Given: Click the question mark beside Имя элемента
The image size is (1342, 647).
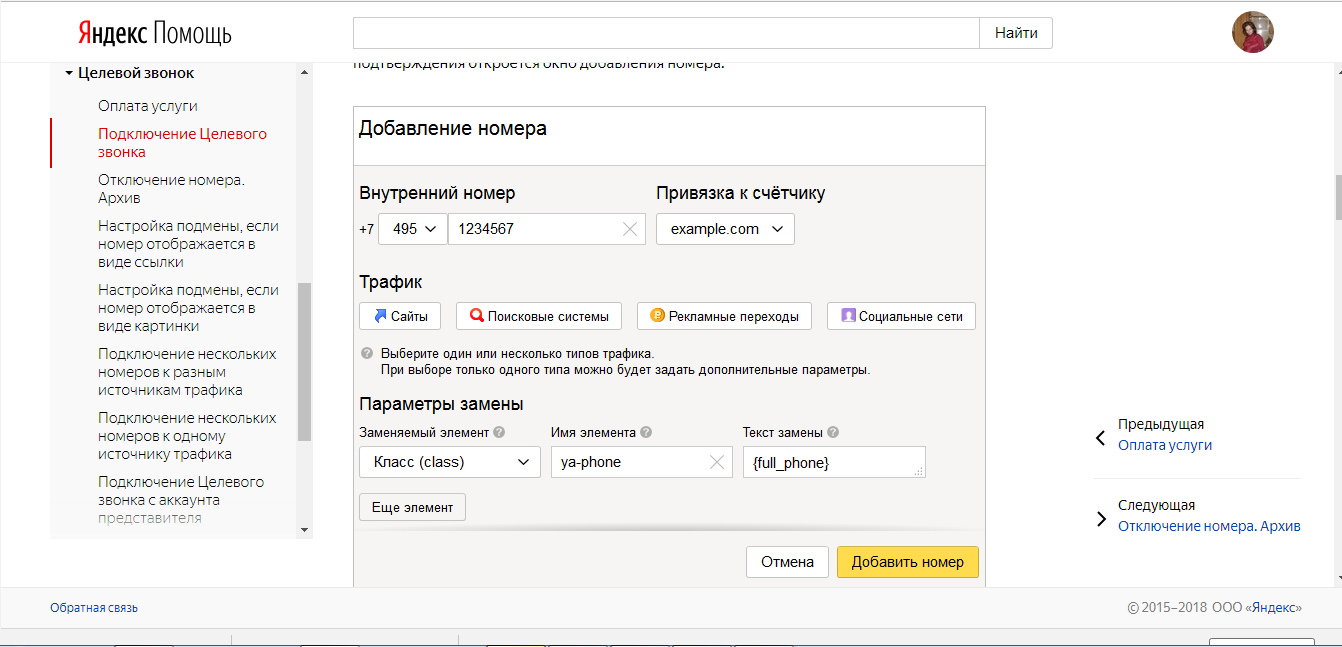Looking at the screenshot, I should [x=646, y=431].
